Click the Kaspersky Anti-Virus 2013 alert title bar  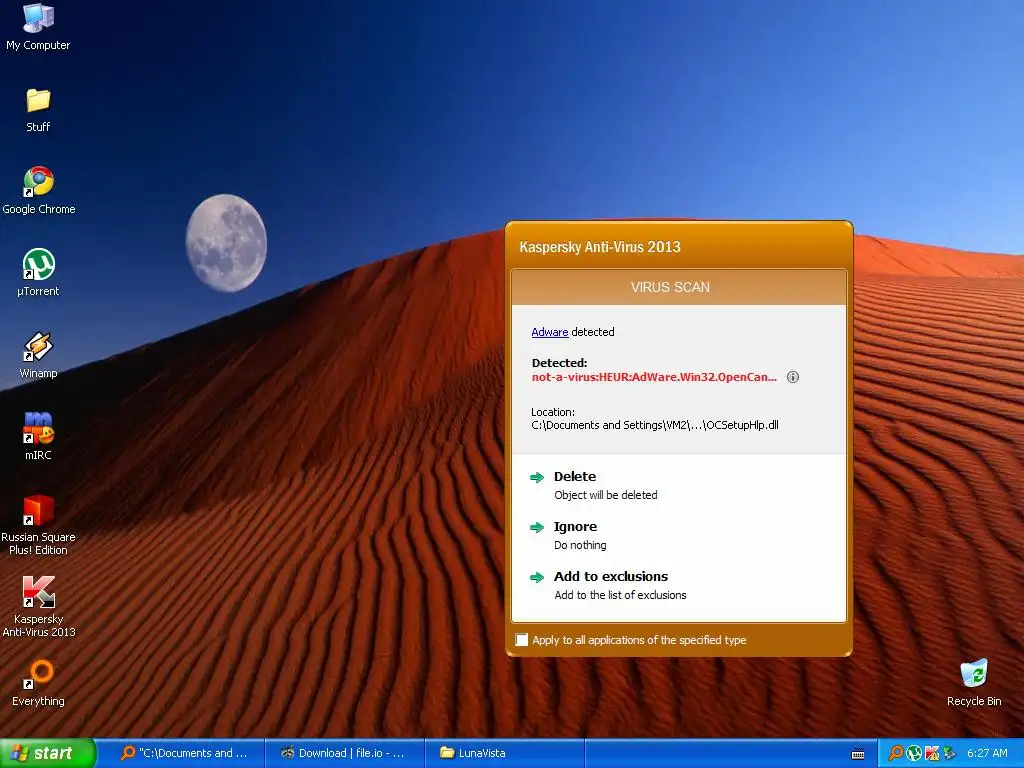click(679, 247)
